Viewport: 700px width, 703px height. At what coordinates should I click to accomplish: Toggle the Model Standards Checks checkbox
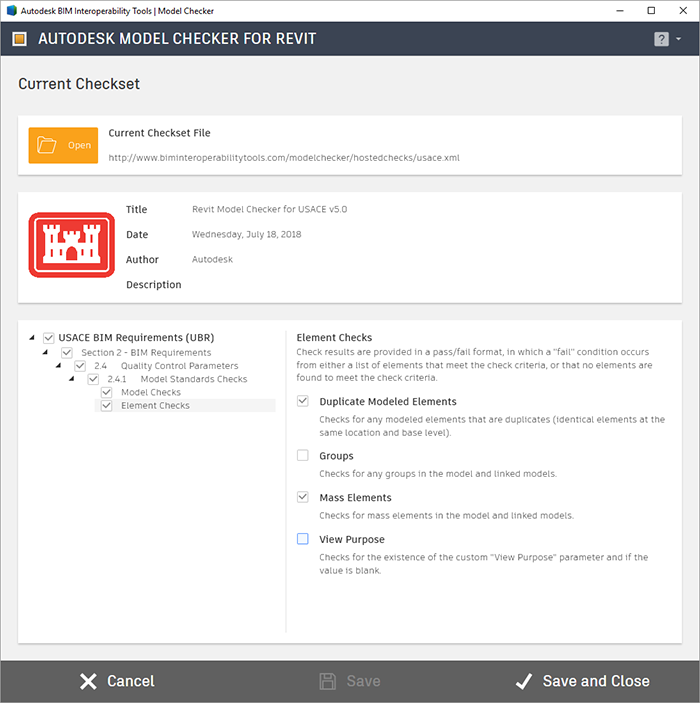tap(93, 379)
